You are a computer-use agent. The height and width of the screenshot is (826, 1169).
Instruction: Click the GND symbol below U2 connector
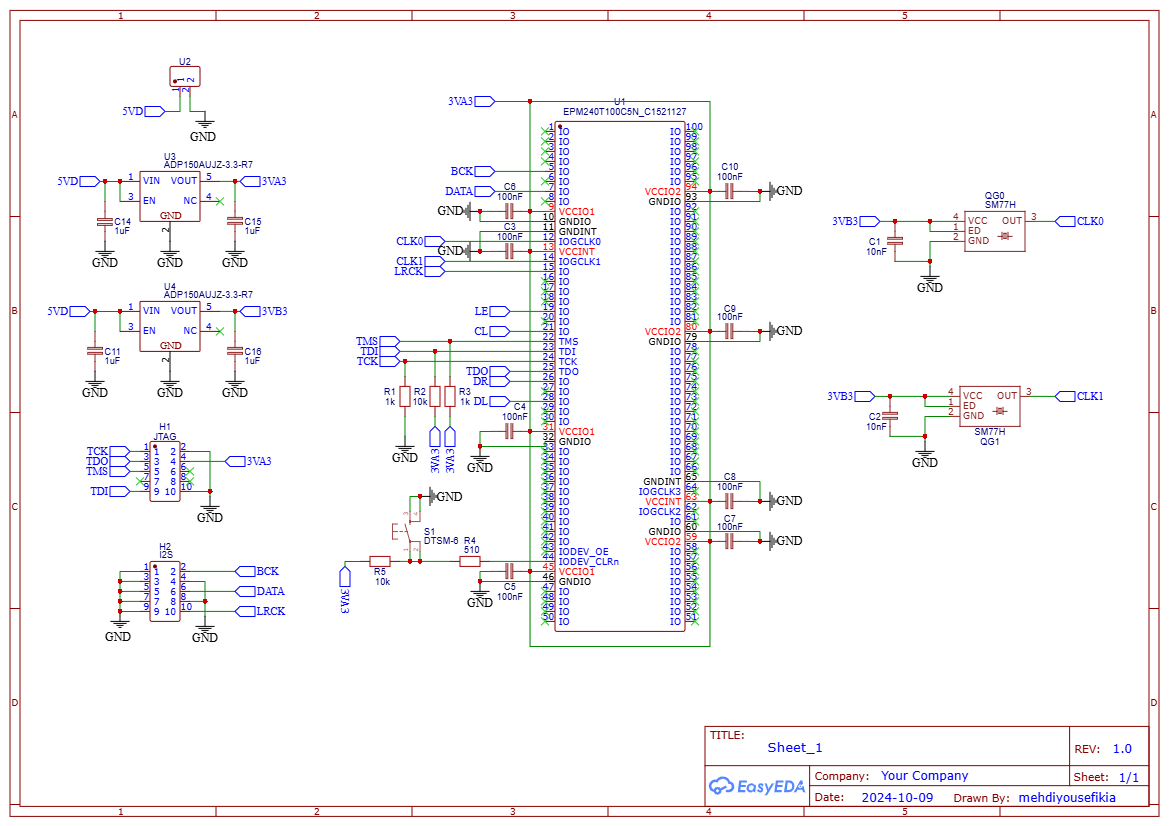point(203,129)
